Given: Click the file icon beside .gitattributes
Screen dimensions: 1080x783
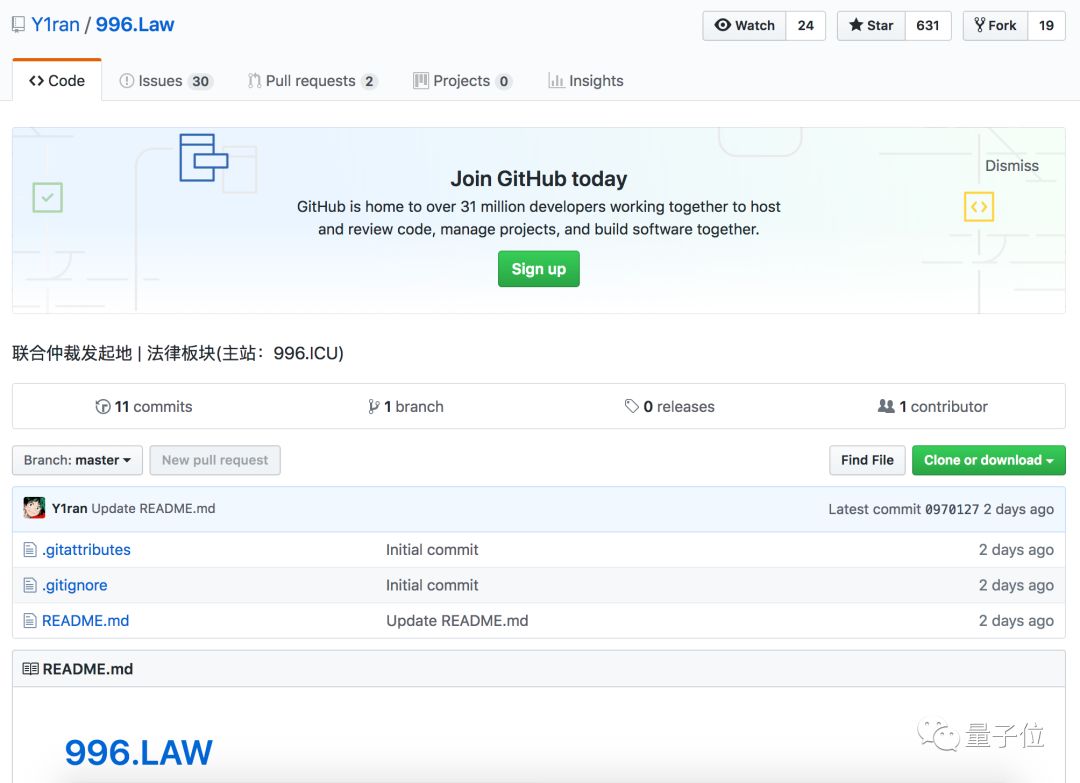Looking at the screenshot, I should (30, 550).
